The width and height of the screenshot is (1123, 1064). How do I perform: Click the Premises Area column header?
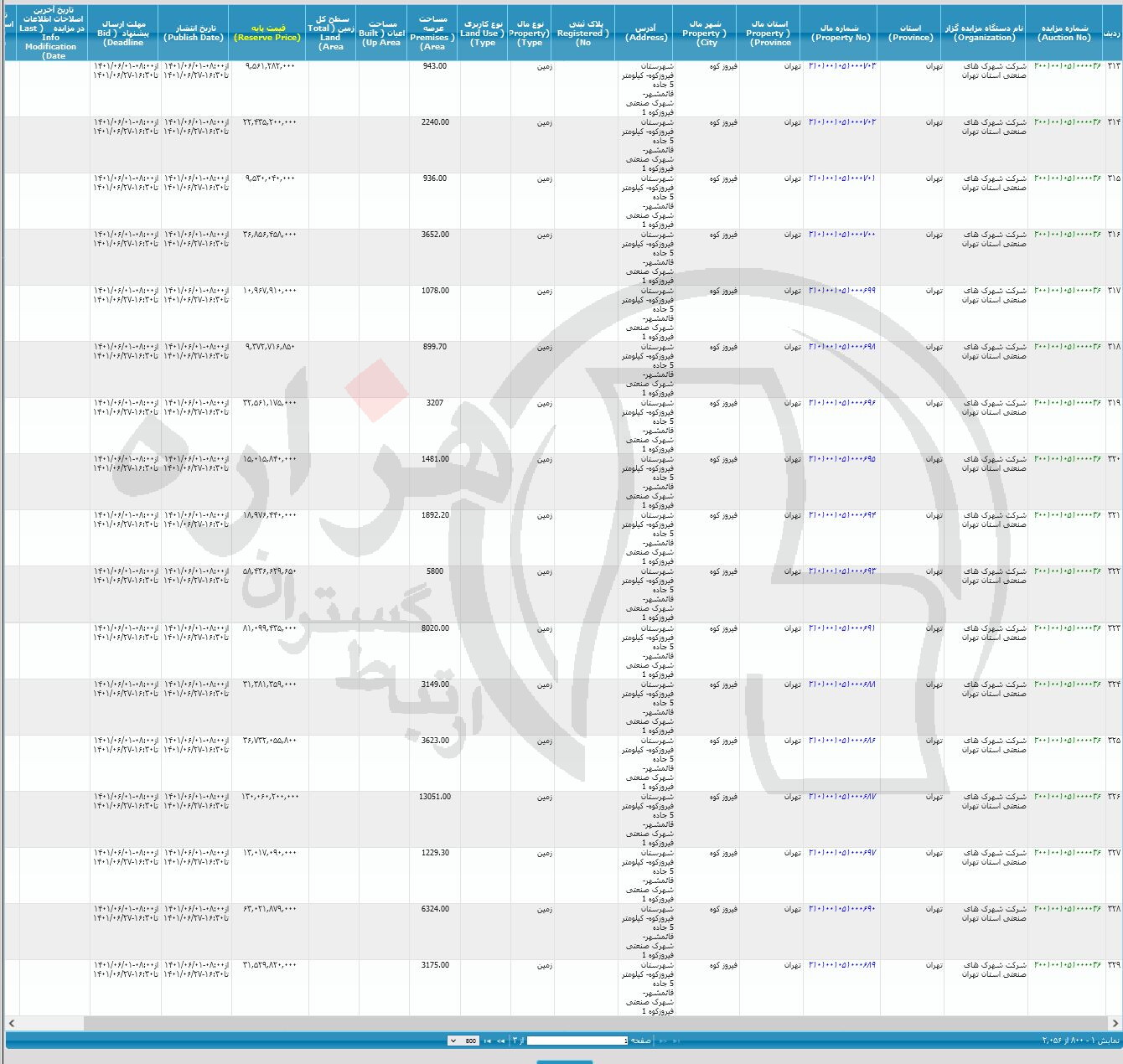point(433,33)
